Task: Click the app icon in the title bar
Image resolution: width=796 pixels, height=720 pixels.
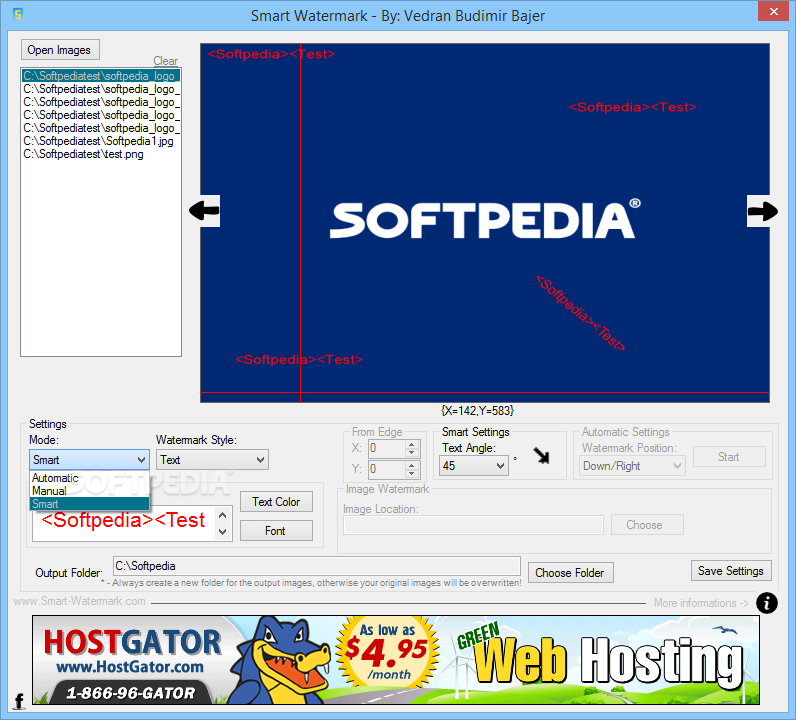Action: tap(18, 14)
